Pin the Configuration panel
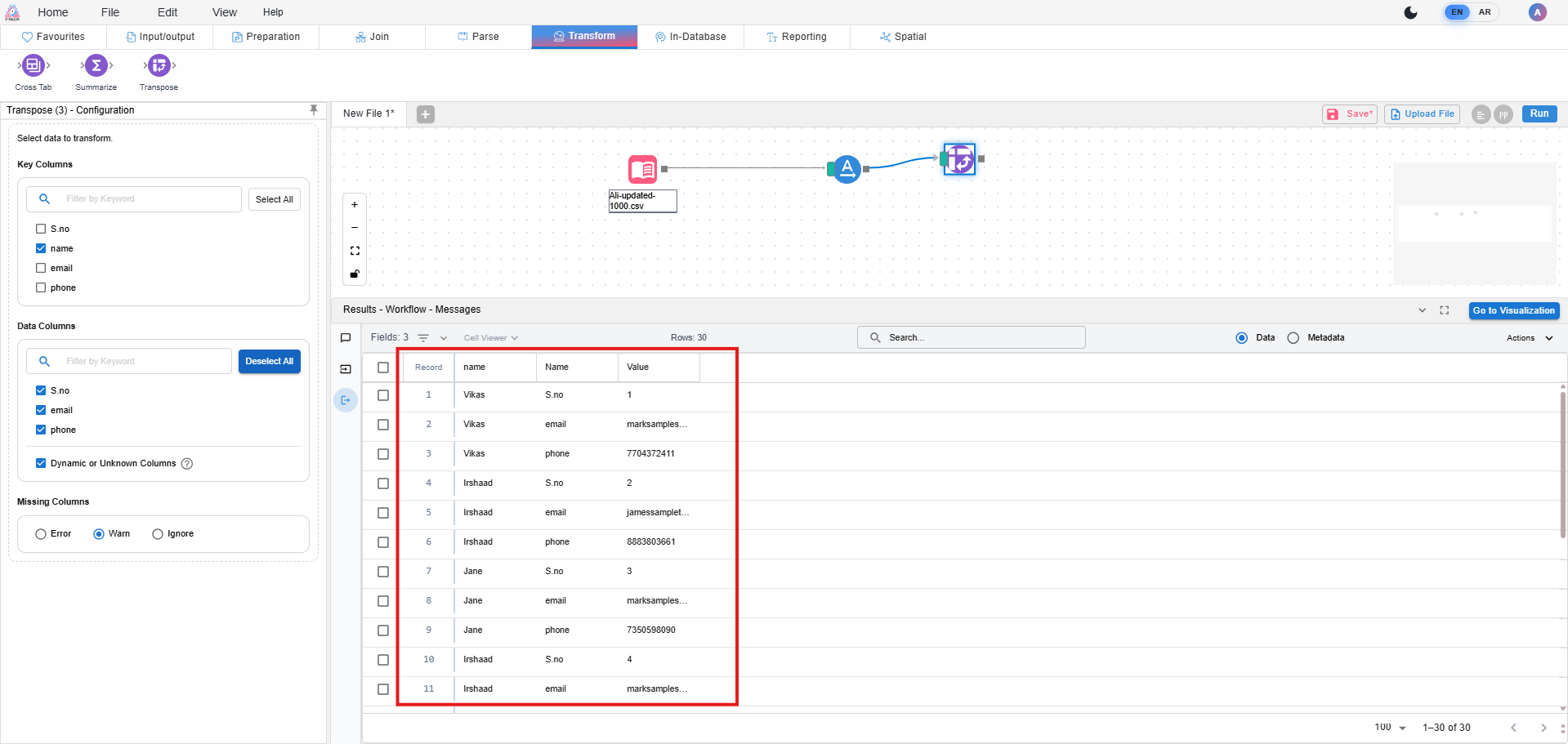Screen dimensions: 1568x744 coord(314,110)
